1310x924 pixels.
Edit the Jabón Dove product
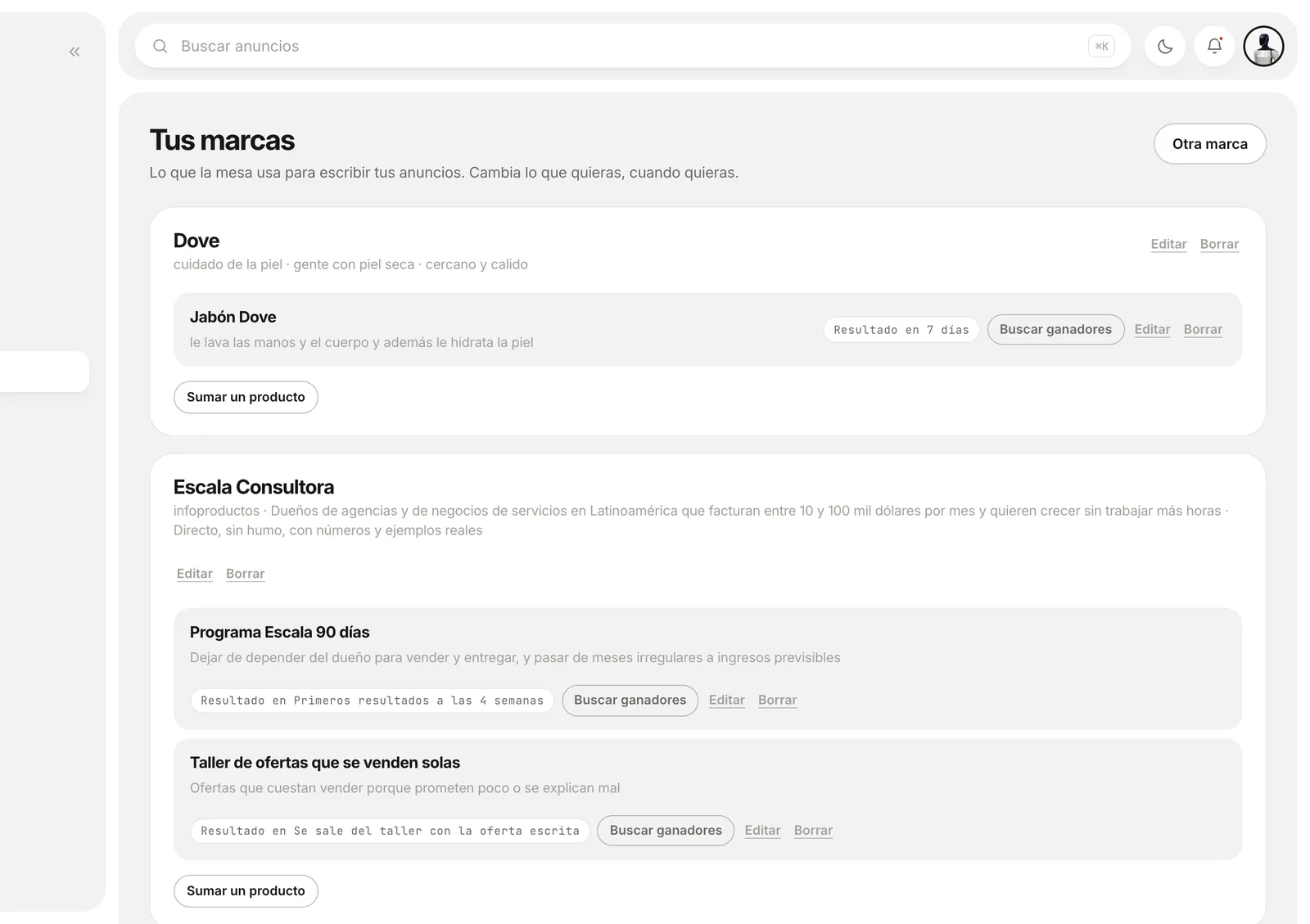pos(1152,329)
